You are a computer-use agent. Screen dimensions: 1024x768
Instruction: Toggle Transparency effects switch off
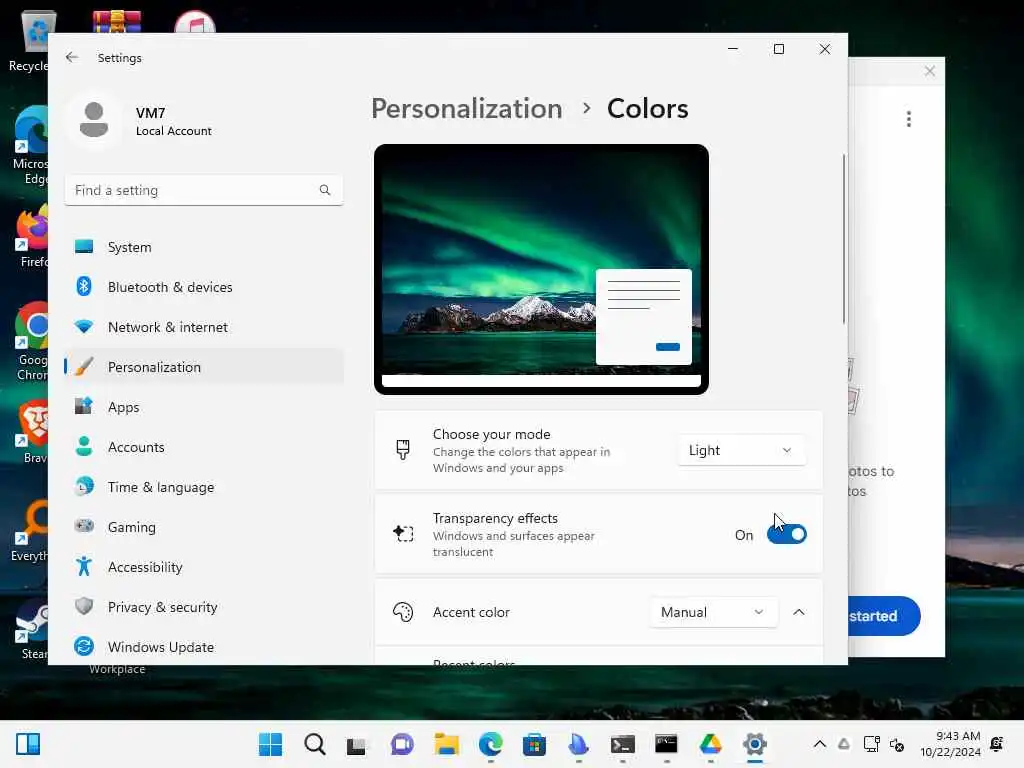[x=787, y=534]
